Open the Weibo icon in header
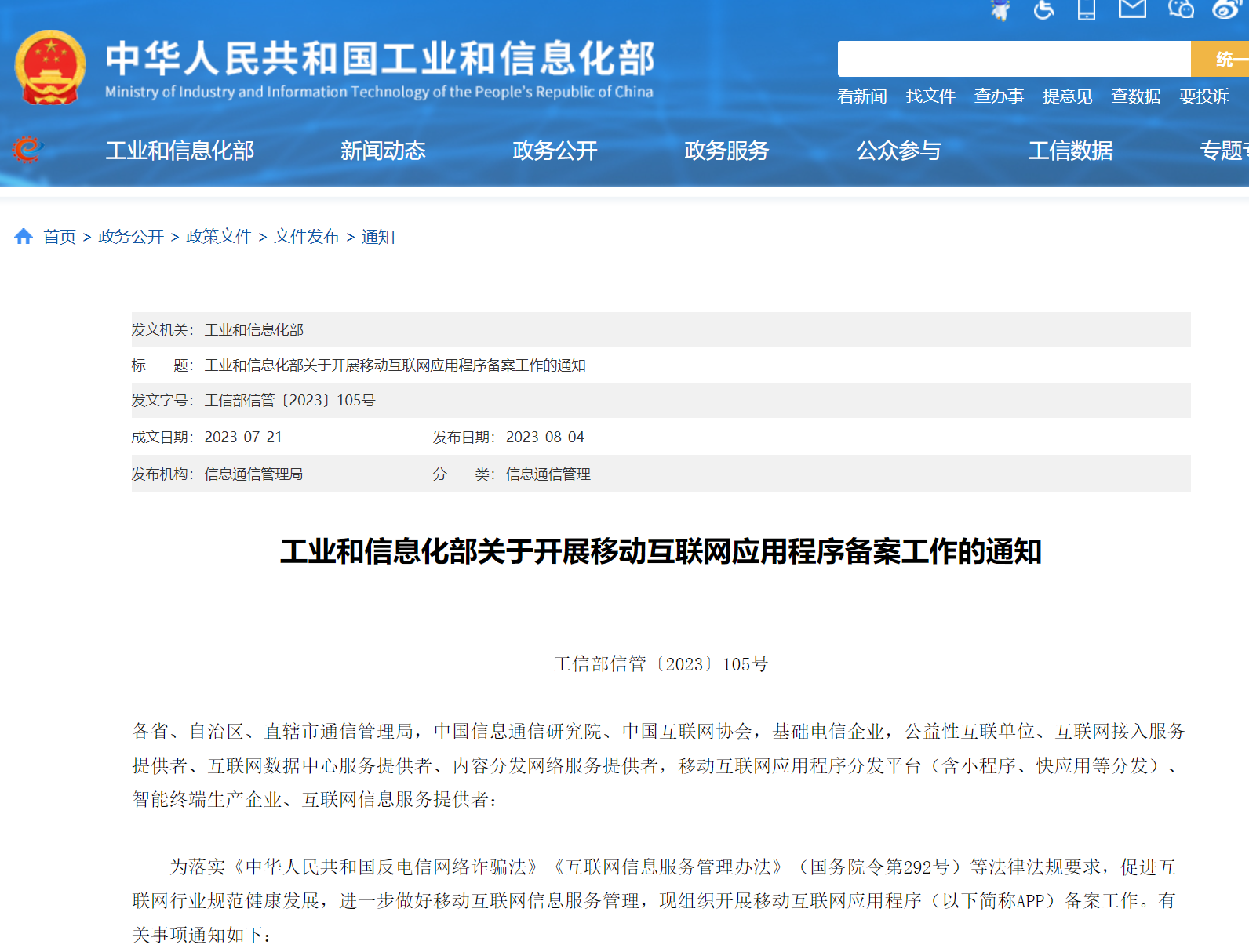Viewport: 1249px width, 952px height. click(x=1225, y=9)
